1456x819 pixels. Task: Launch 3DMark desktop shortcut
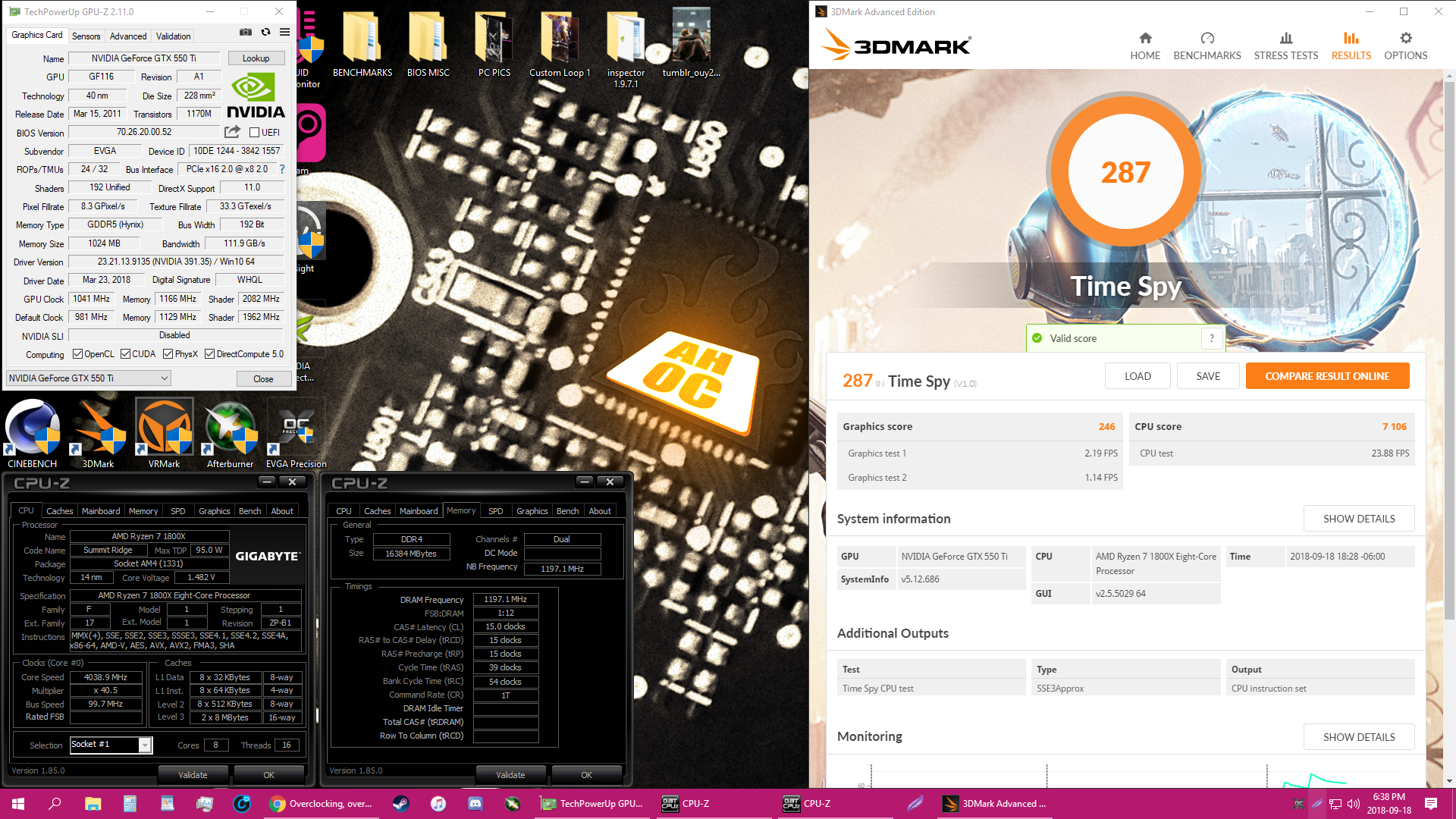[x=99, y=434]
